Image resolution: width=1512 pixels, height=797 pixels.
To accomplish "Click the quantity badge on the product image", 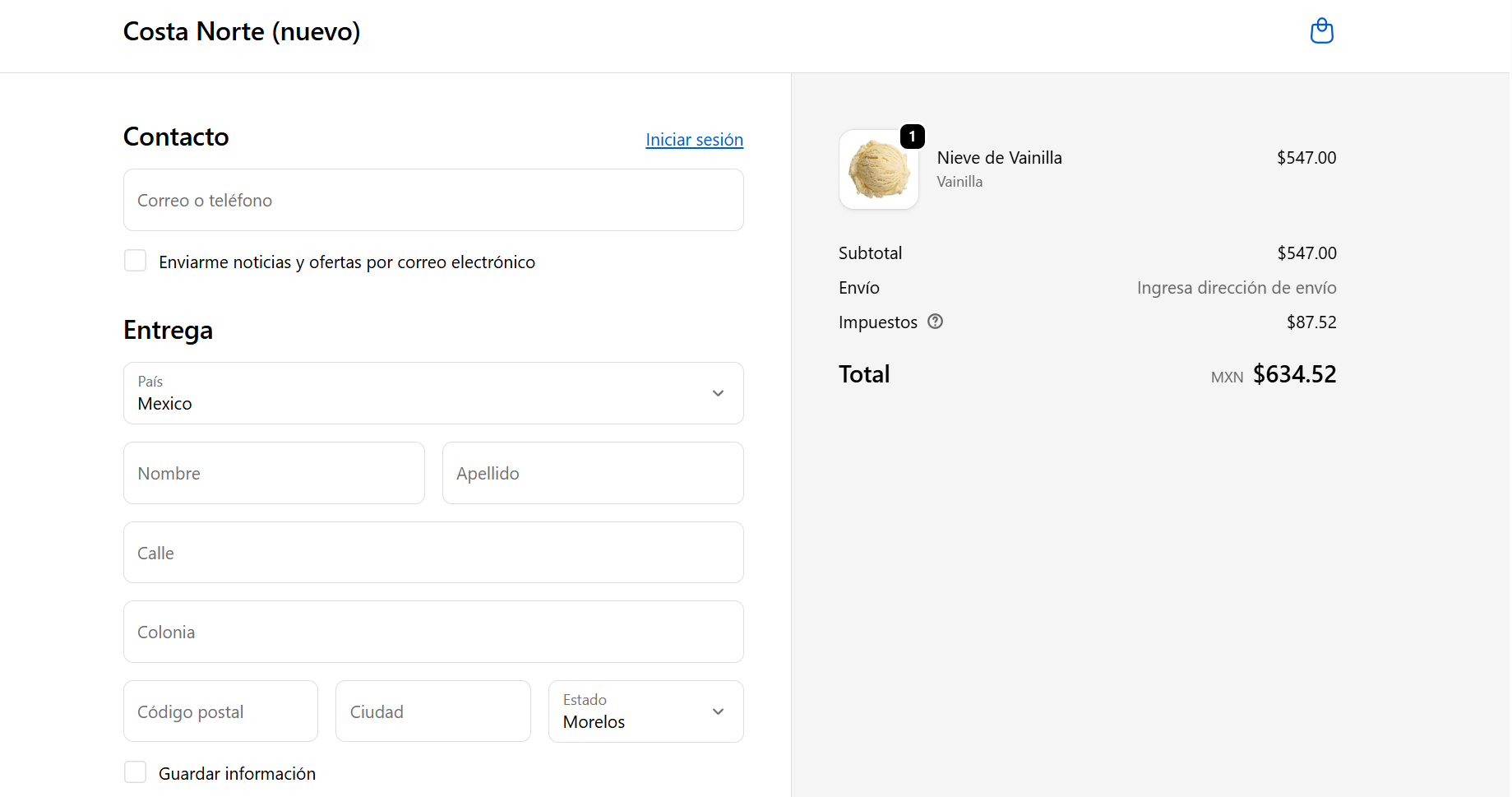I will pos(912,137).
